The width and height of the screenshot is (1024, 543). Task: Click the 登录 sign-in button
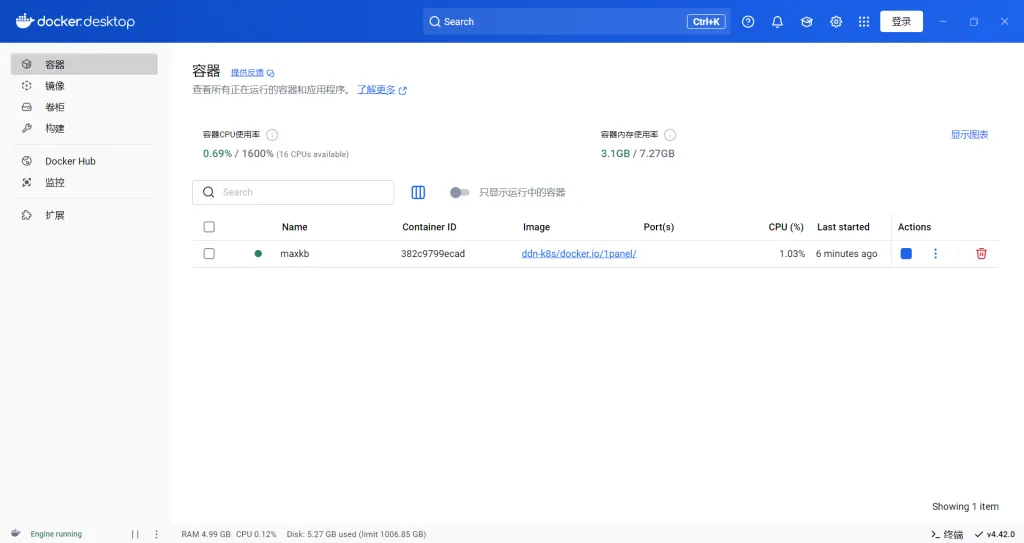(x=901, y=22)
